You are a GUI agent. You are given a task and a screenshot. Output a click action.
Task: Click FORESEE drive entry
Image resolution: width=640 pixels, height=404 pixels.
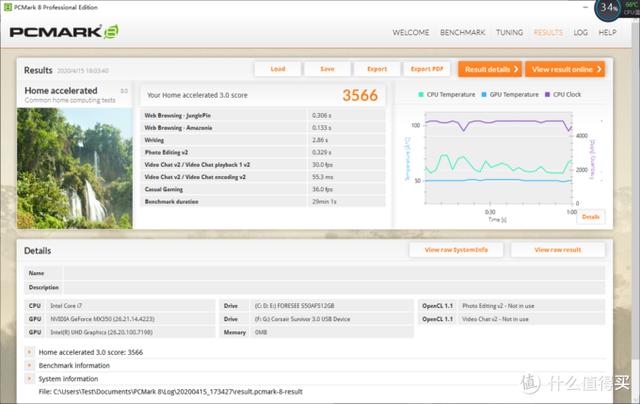coord(294,306)
